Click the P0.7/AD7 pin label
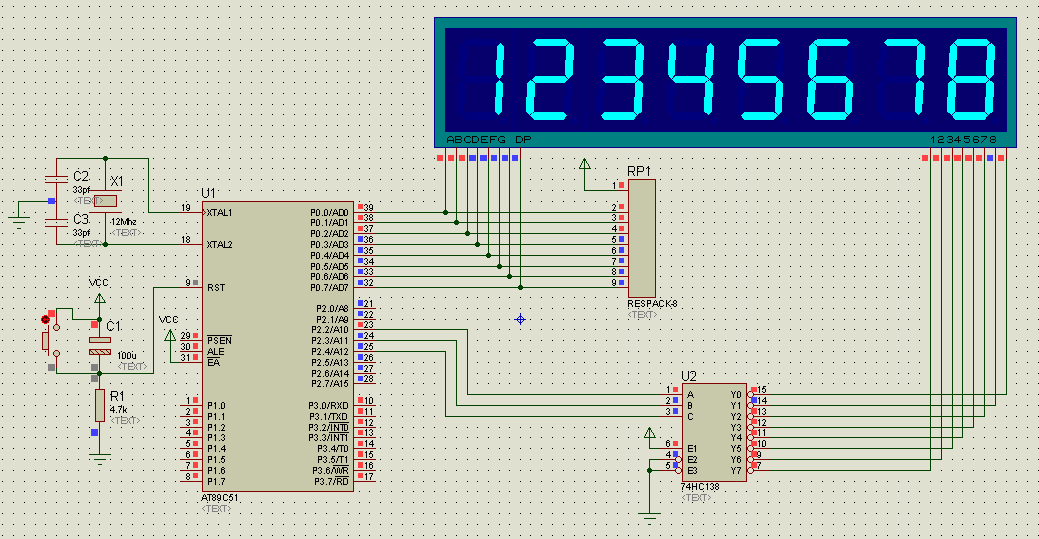Image resolution: width=1039 pixels, height=539 pixels. point(329,288)
